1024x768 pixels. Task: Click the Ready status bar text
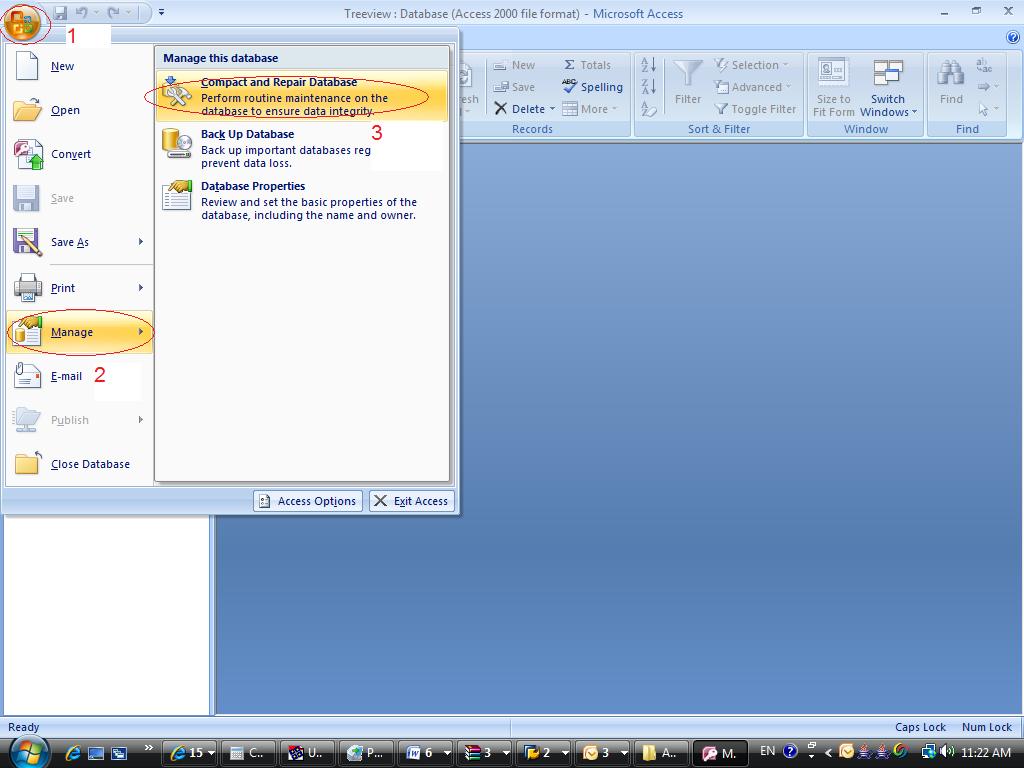pyautogui.click(x=24, y=727)
